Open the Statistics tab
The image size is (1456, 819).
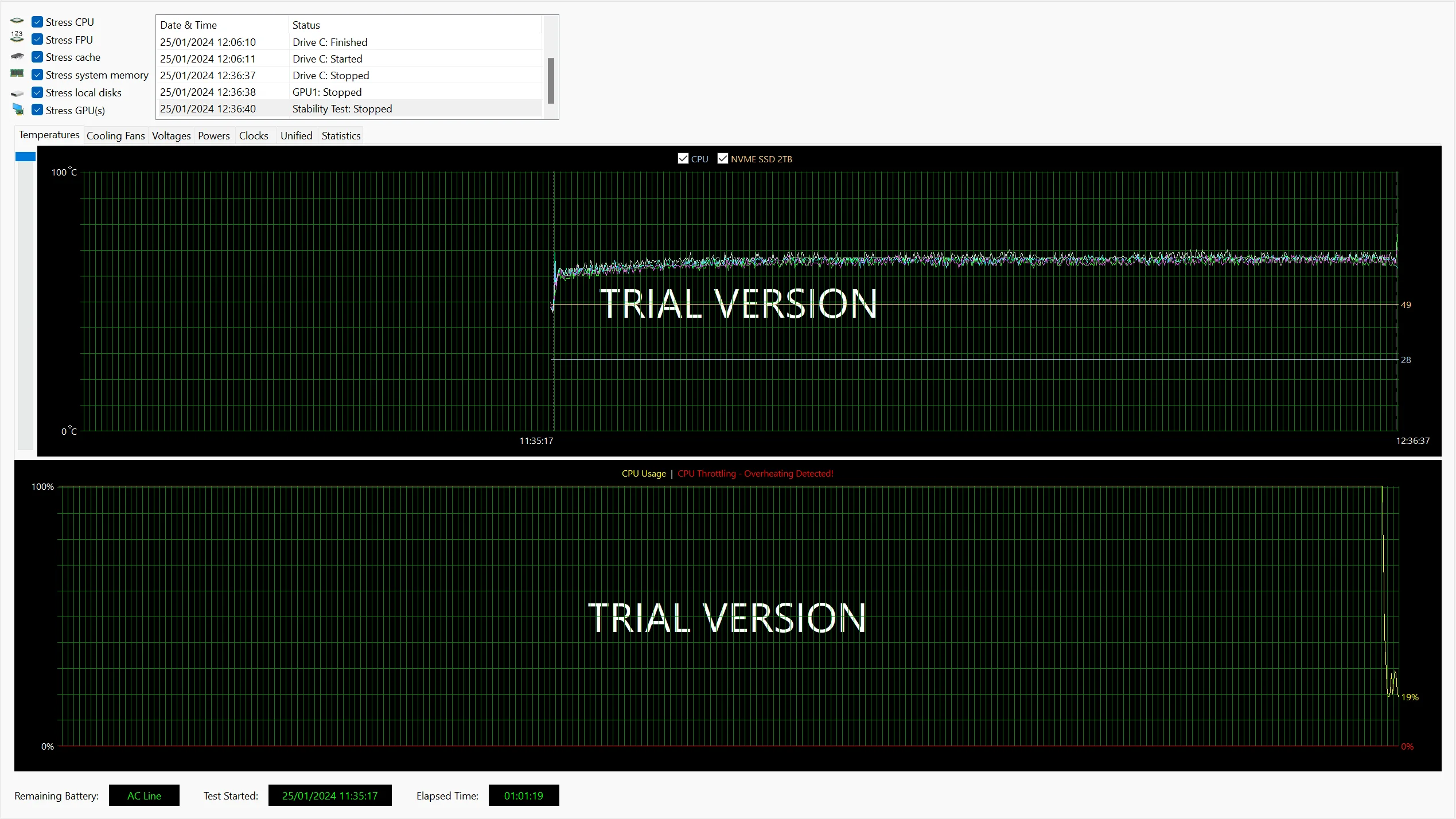coord(341,136)
